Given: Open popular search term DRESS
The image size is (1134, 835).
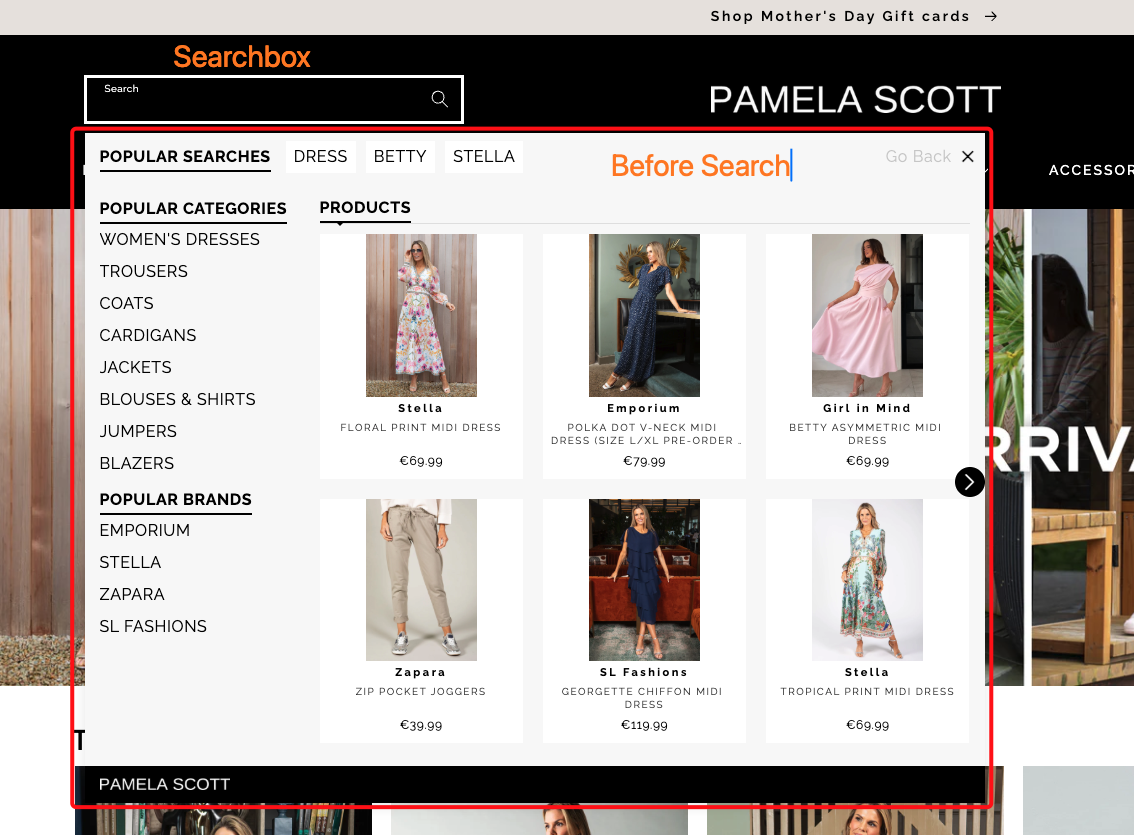Looking at the screenshot, I should point(320,156).
